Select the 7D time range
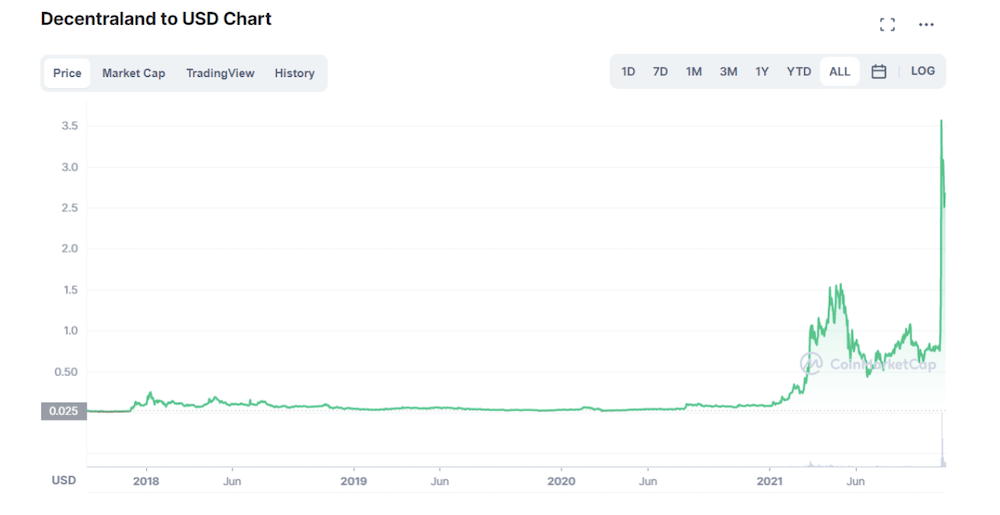This screenshot has height=515, width=1000. (x=660, y=71)
